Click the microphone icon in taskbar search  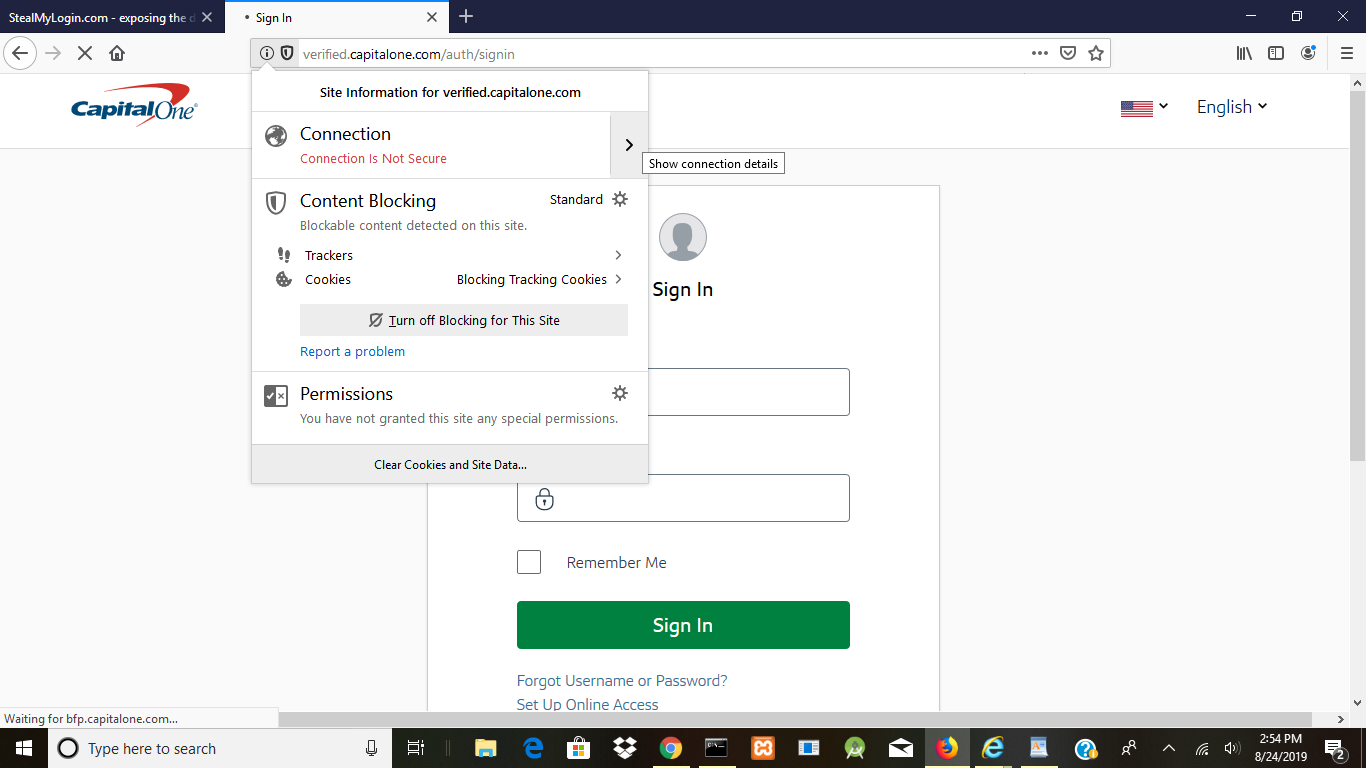click(372, 748)
